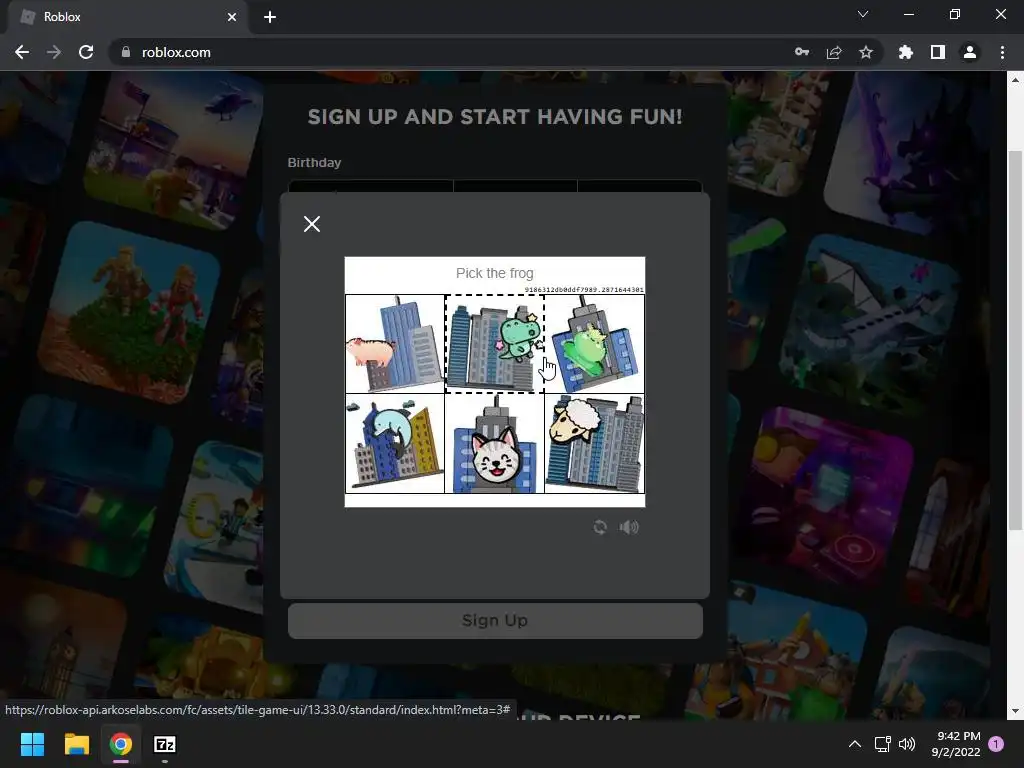Open Chrome's three-dot menu
1024x768 pixels.
1002,52
